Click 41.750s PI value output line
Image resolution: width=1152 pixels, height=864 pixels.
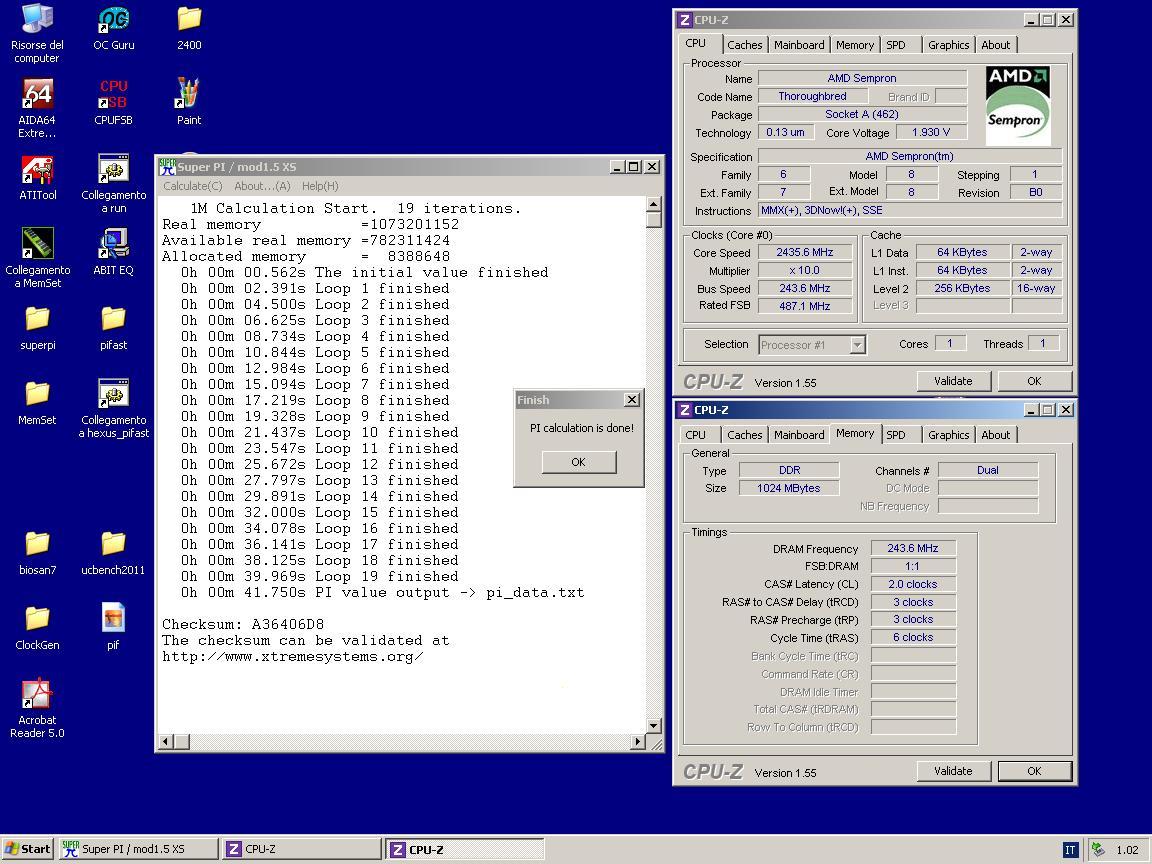coord(383,593)
